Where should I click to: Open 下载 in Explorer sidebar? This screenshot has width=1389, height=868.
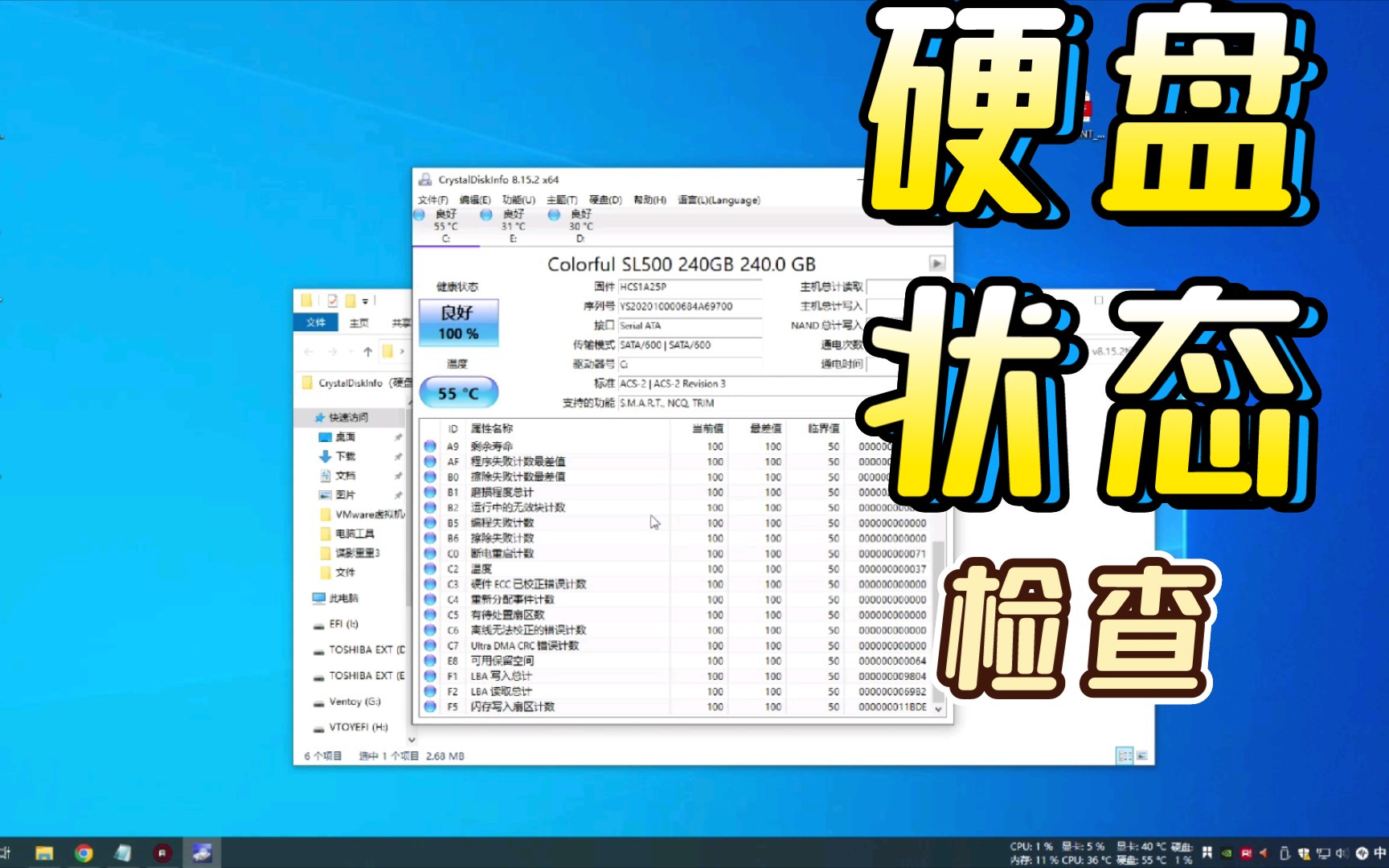(x=345, y=456)
